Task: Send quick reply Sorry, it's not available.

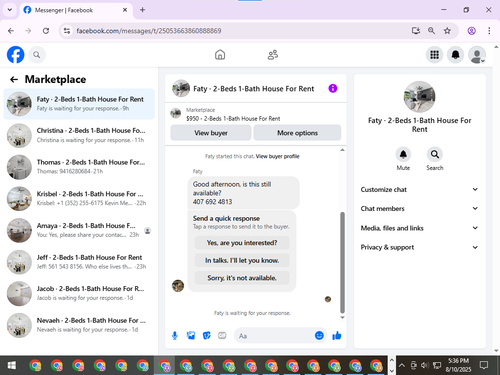Action: click(x=242, y=278)
